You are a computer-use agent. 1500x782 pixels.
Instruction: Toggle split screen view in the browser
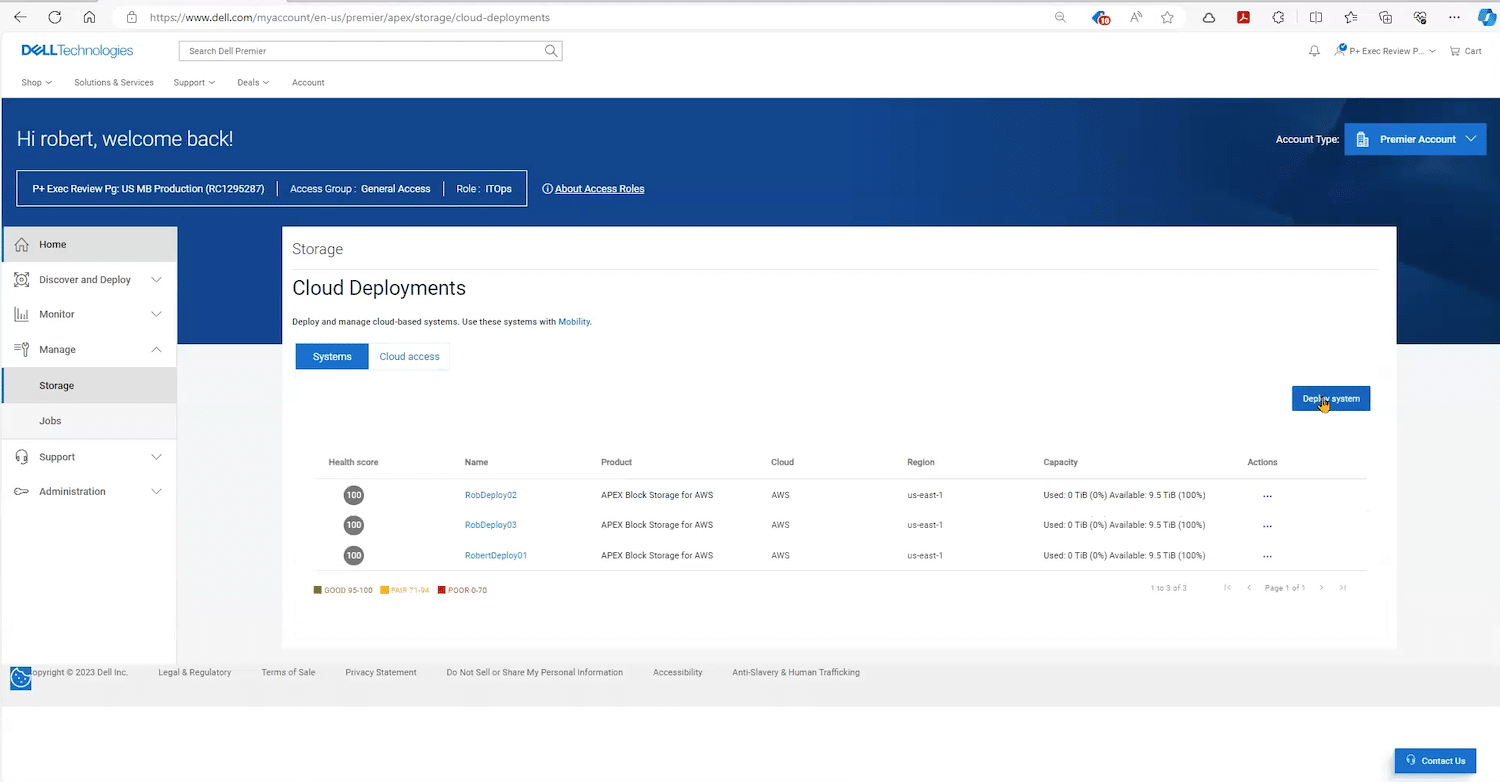coord(1316,17)
